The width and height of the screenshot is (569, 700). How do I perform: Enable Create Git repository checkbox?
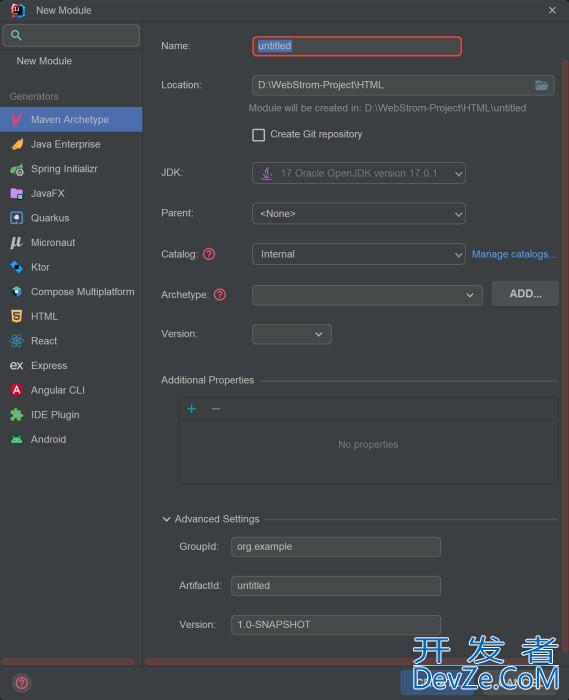(x=258, y=135)
